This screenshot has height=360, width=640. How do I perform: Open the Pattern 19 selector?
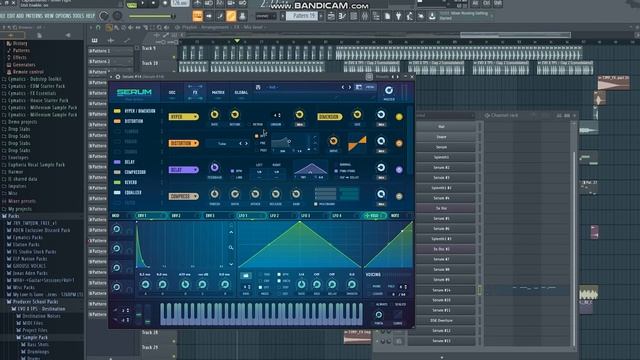click(x=301, y=16)
